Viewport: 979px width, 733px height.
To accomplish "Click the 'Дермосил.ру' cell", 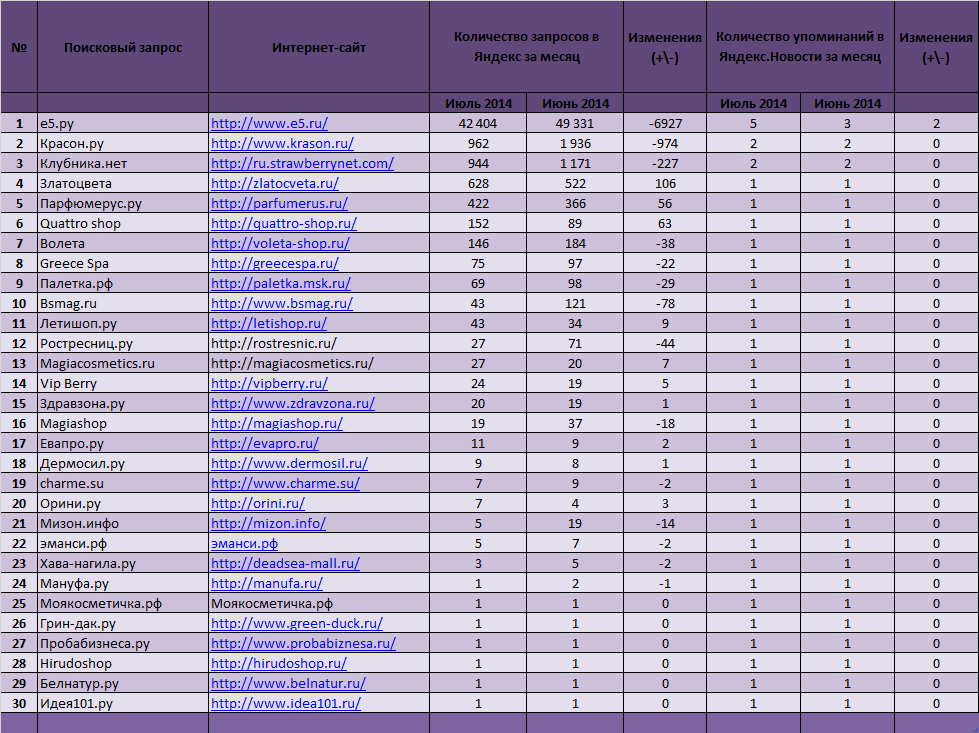I will click(123, 463).
